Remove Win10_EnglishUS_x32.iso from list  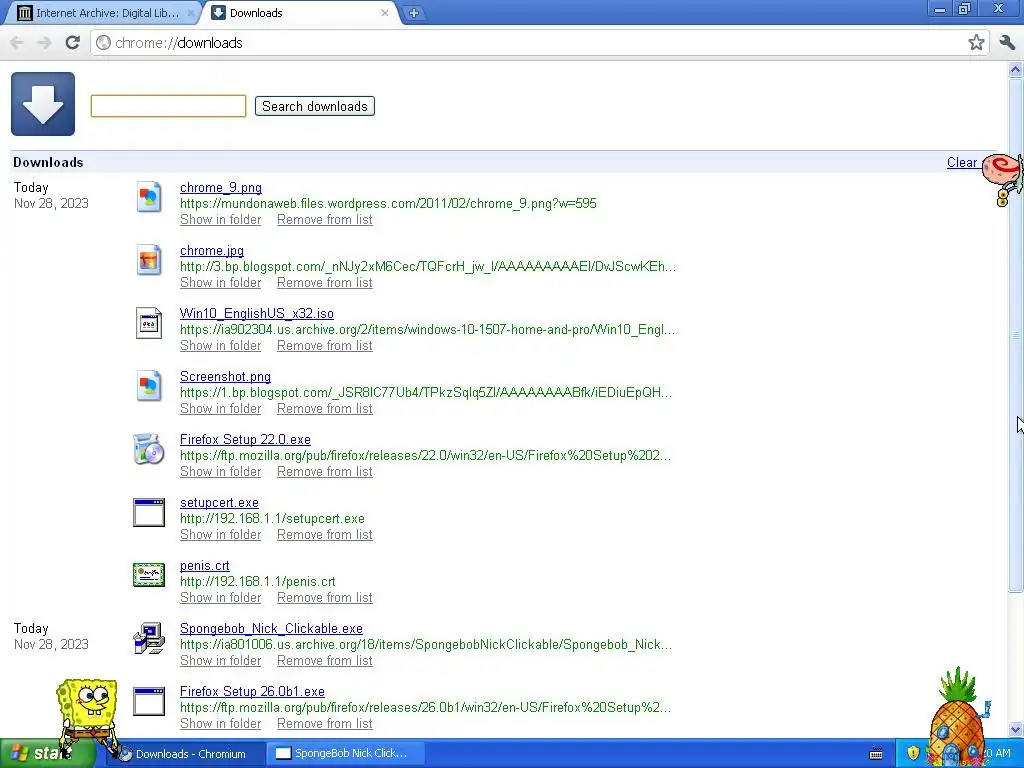[x=325, y=345]
